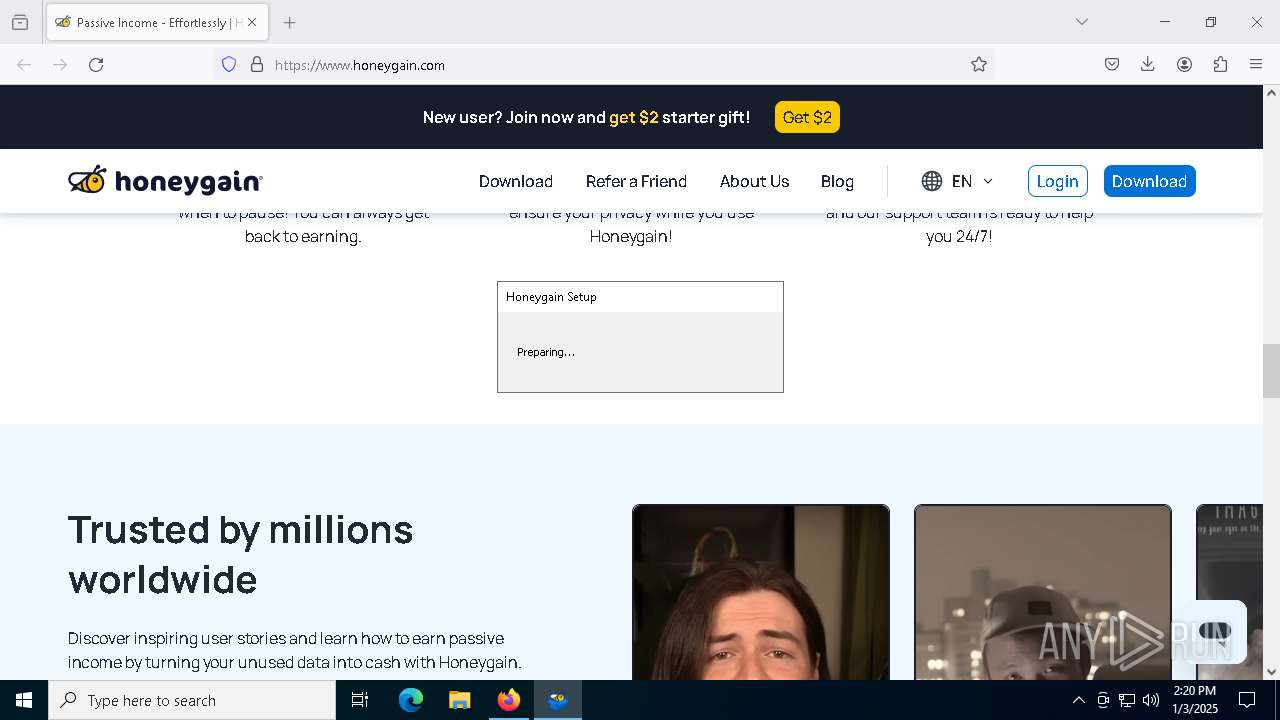Open the extensions puzzle icon

1220,64
